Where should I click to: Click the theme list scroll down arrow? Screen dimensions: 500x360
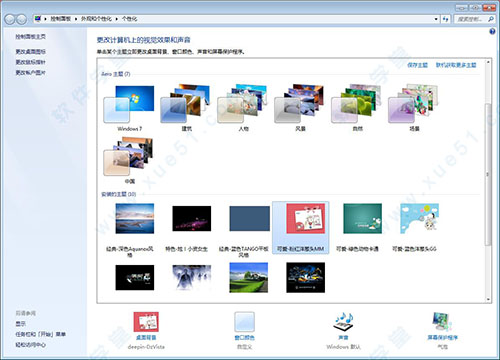click(488, 299)
